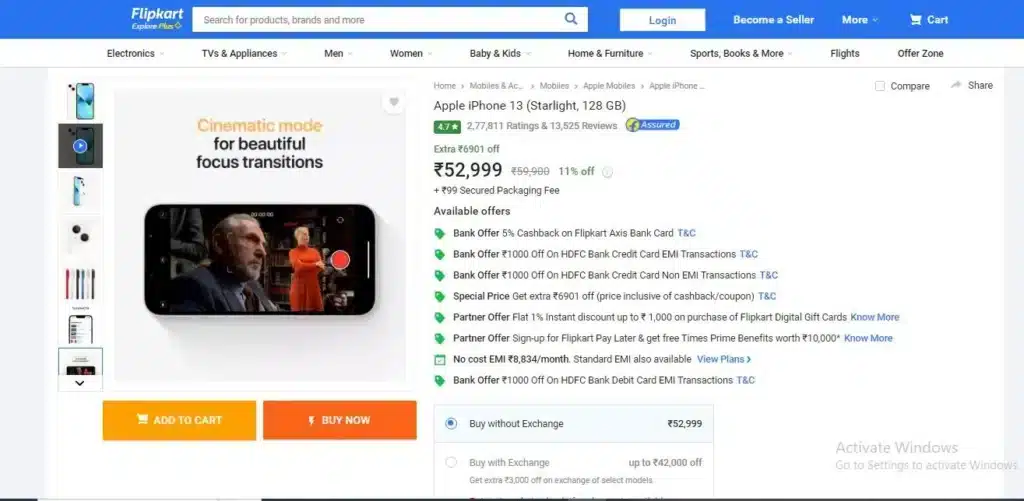Select Buy with Exchange radio option

click(451, 462)
